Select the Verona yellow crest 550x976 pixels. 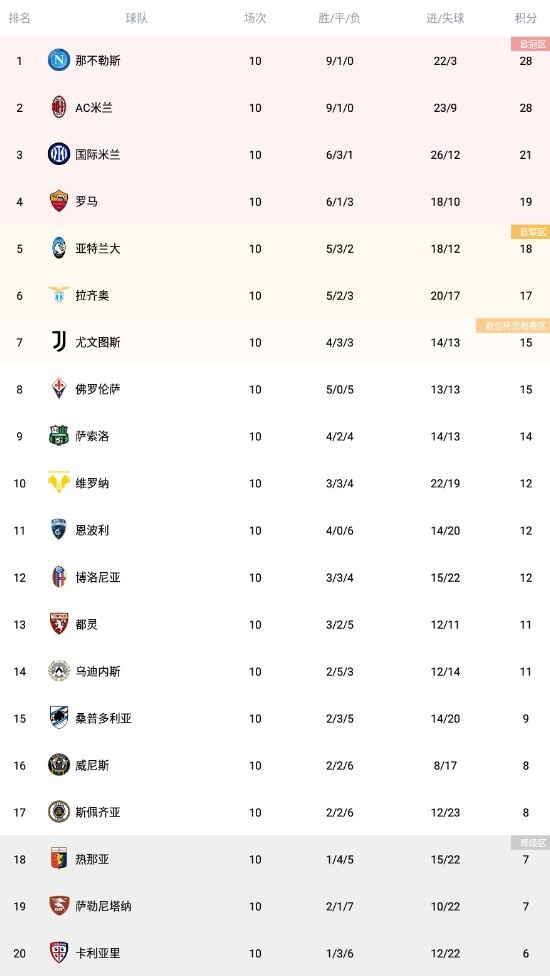[59, 483]
